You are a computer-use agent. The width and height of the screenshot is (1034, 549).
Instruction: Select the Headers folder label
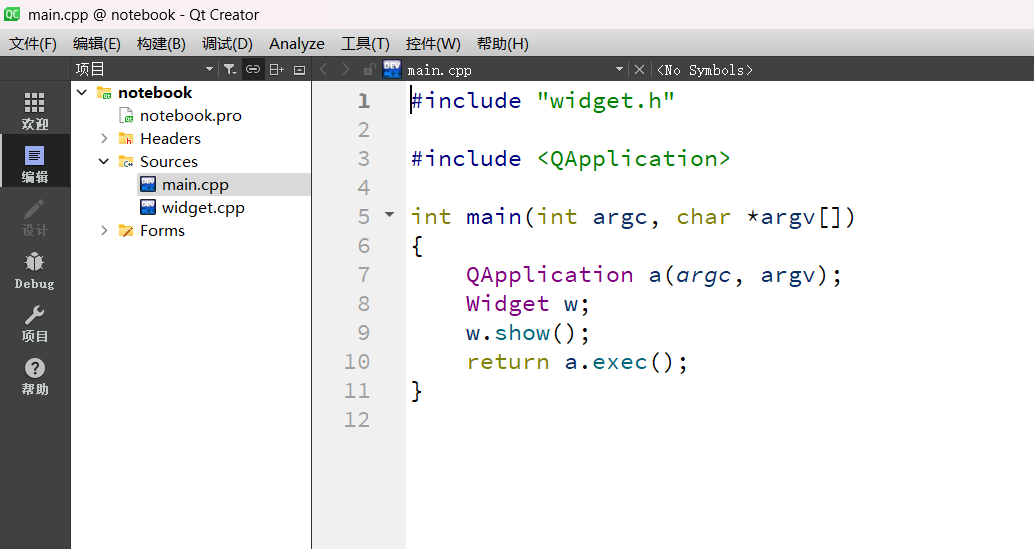tap(170, 139)
